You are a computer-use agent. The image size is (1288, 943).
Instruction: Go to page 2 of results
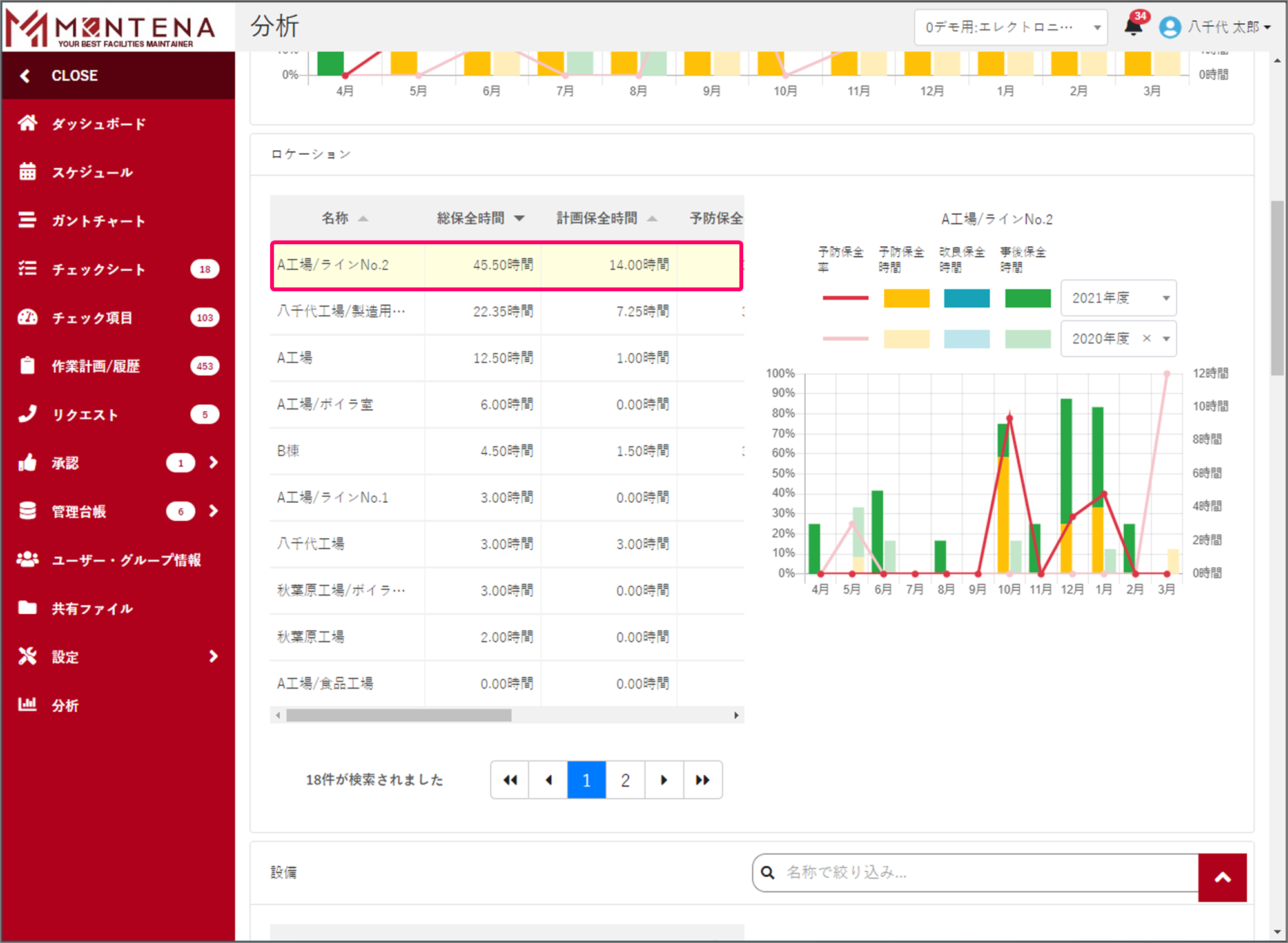point(625,780)
